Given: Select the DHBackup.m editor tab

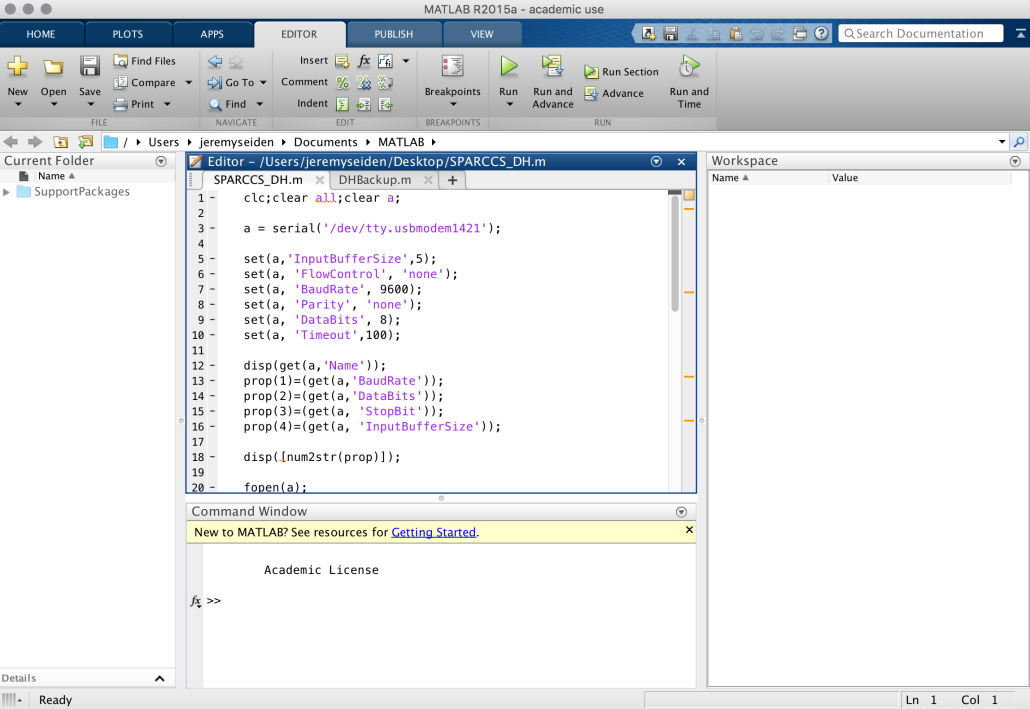Looking at the screenshot, I should (x=375, y=180).
